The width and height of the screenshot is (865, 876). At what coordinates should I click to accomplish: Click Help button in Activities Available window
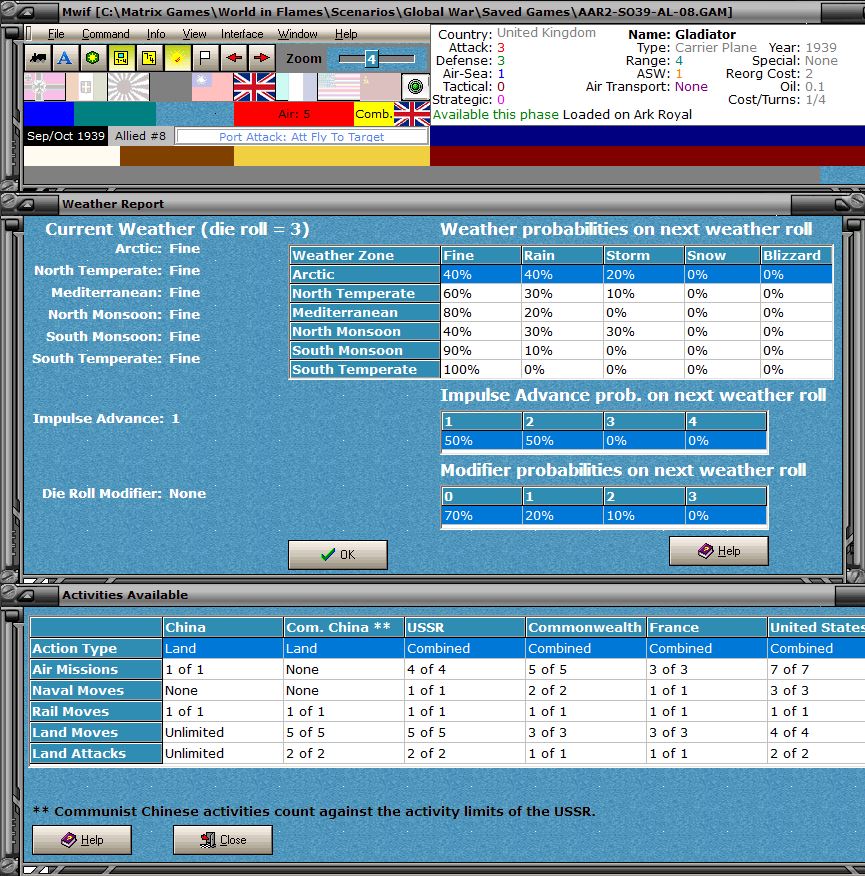82,840
